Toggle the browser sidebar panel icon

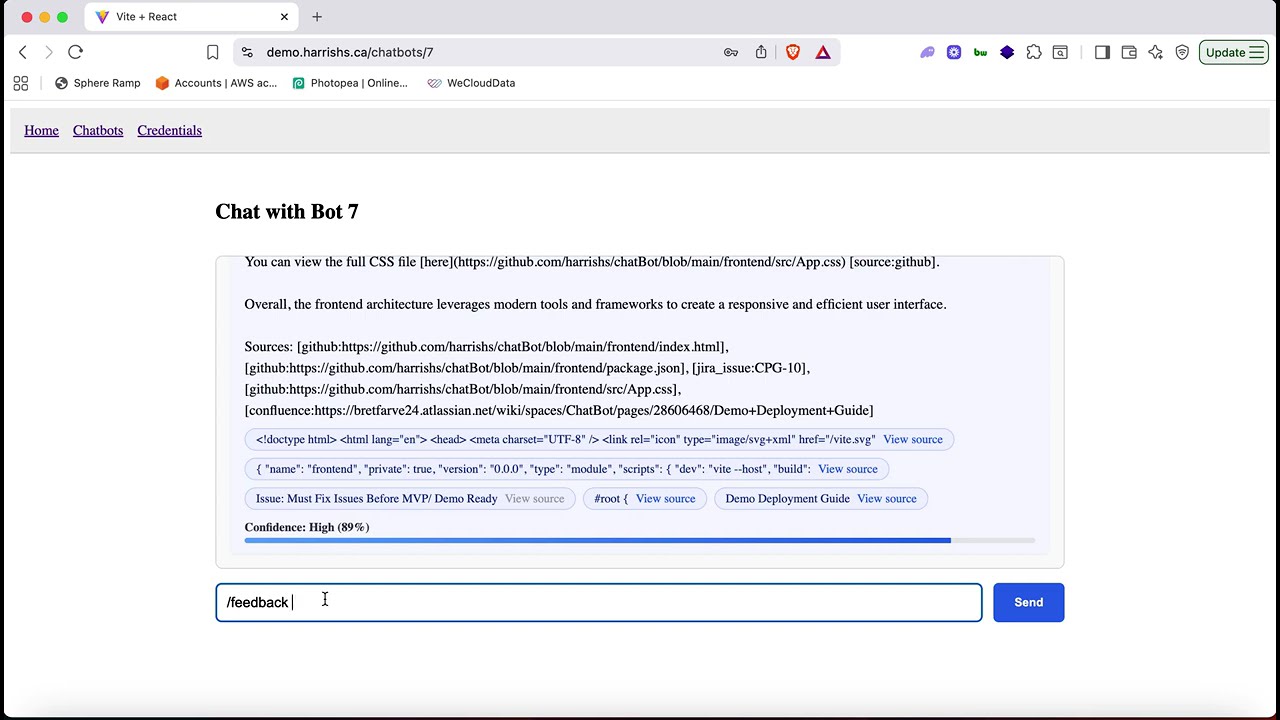coord(1102,52)
